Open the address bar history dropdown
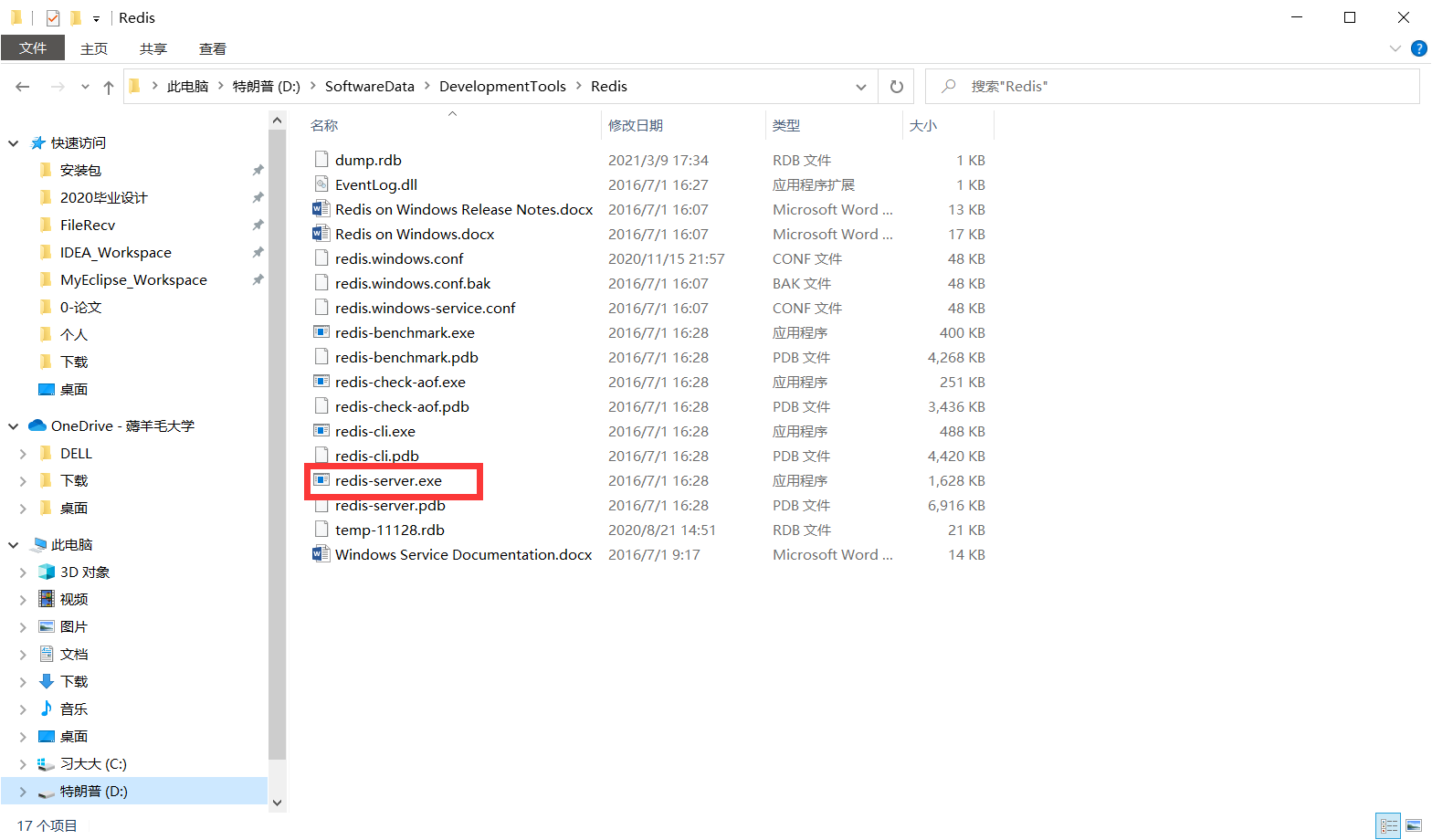 pyautogui.click(x=860, y=87)
